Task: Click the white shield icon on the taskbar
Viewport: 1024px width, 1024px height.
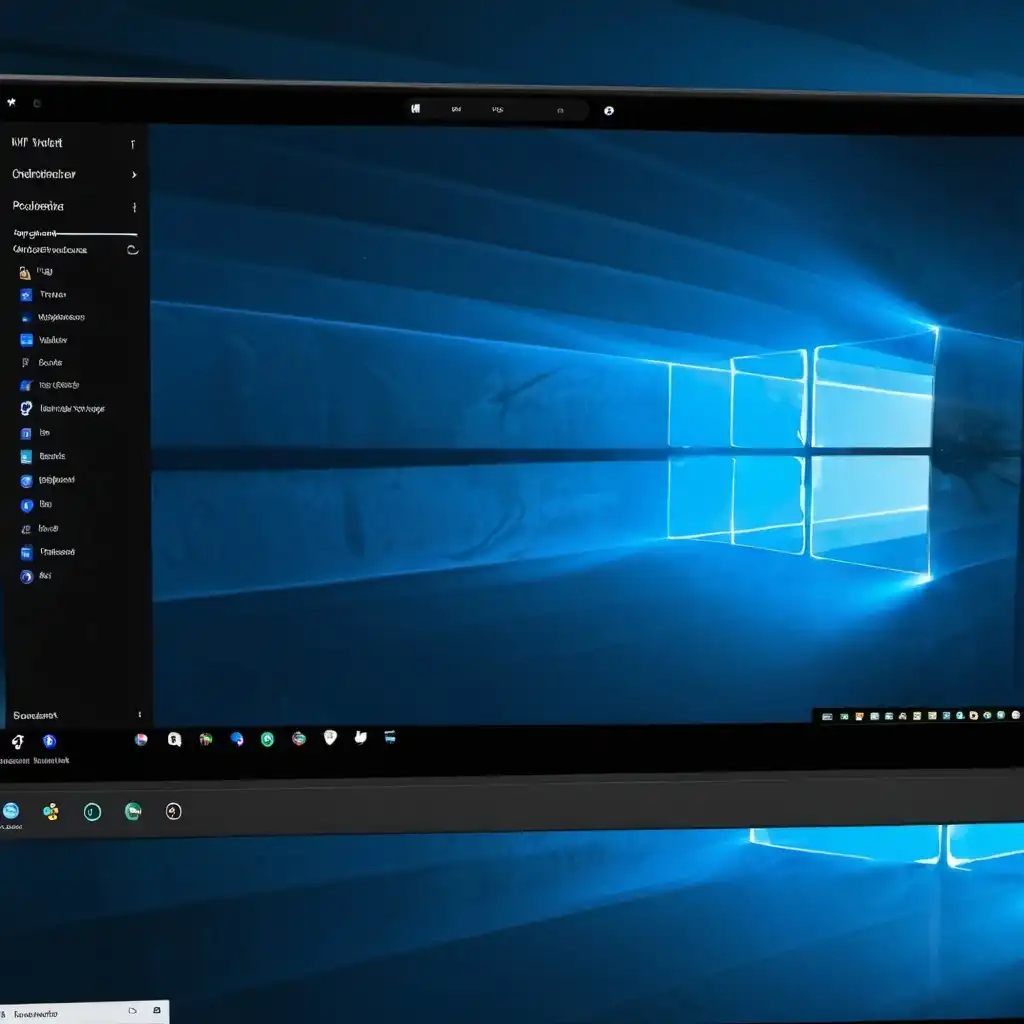Action: click(330, 737)
